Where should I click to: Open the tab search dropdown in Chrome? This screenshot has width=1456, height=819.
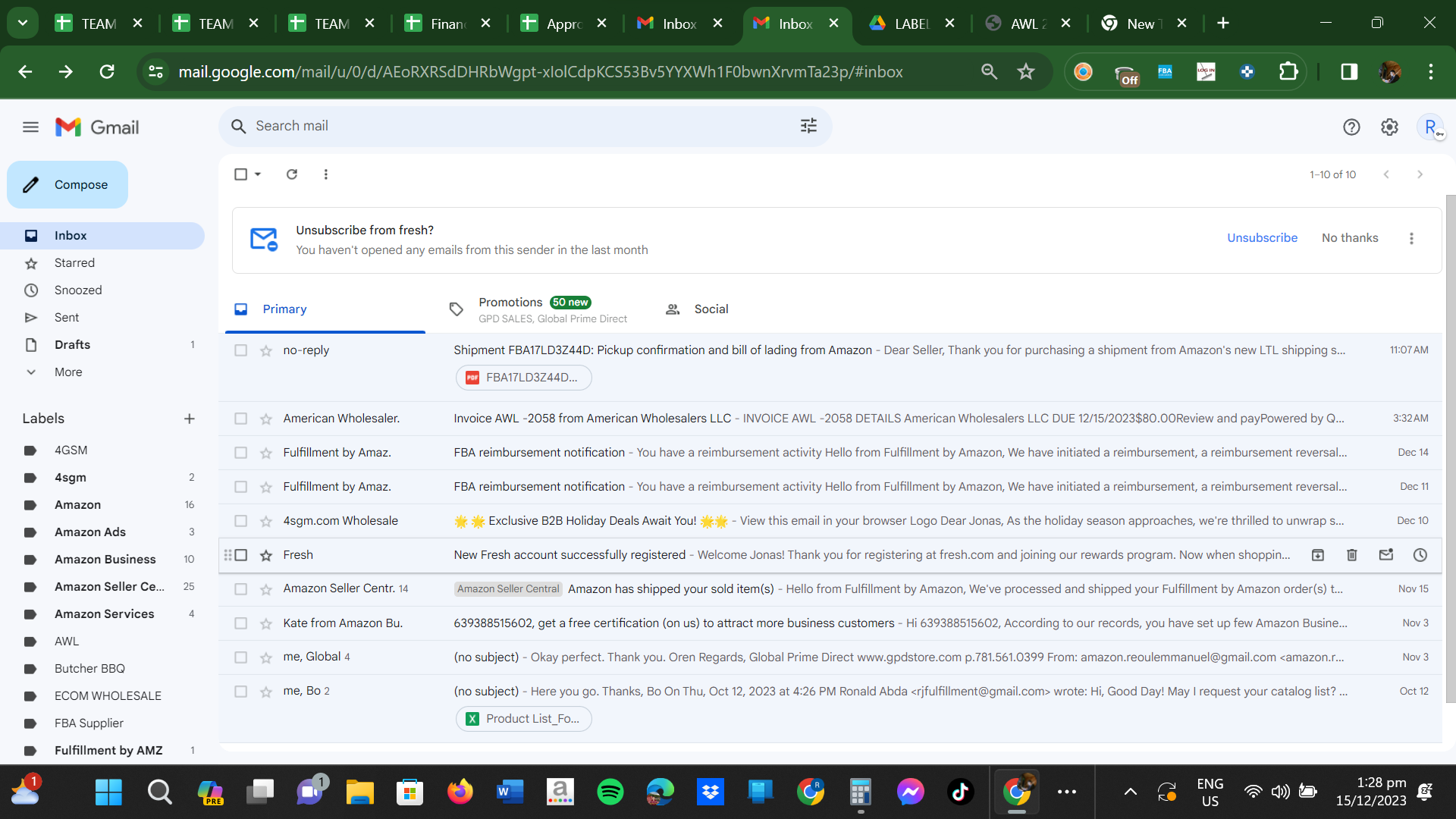(x=23, y=24)
